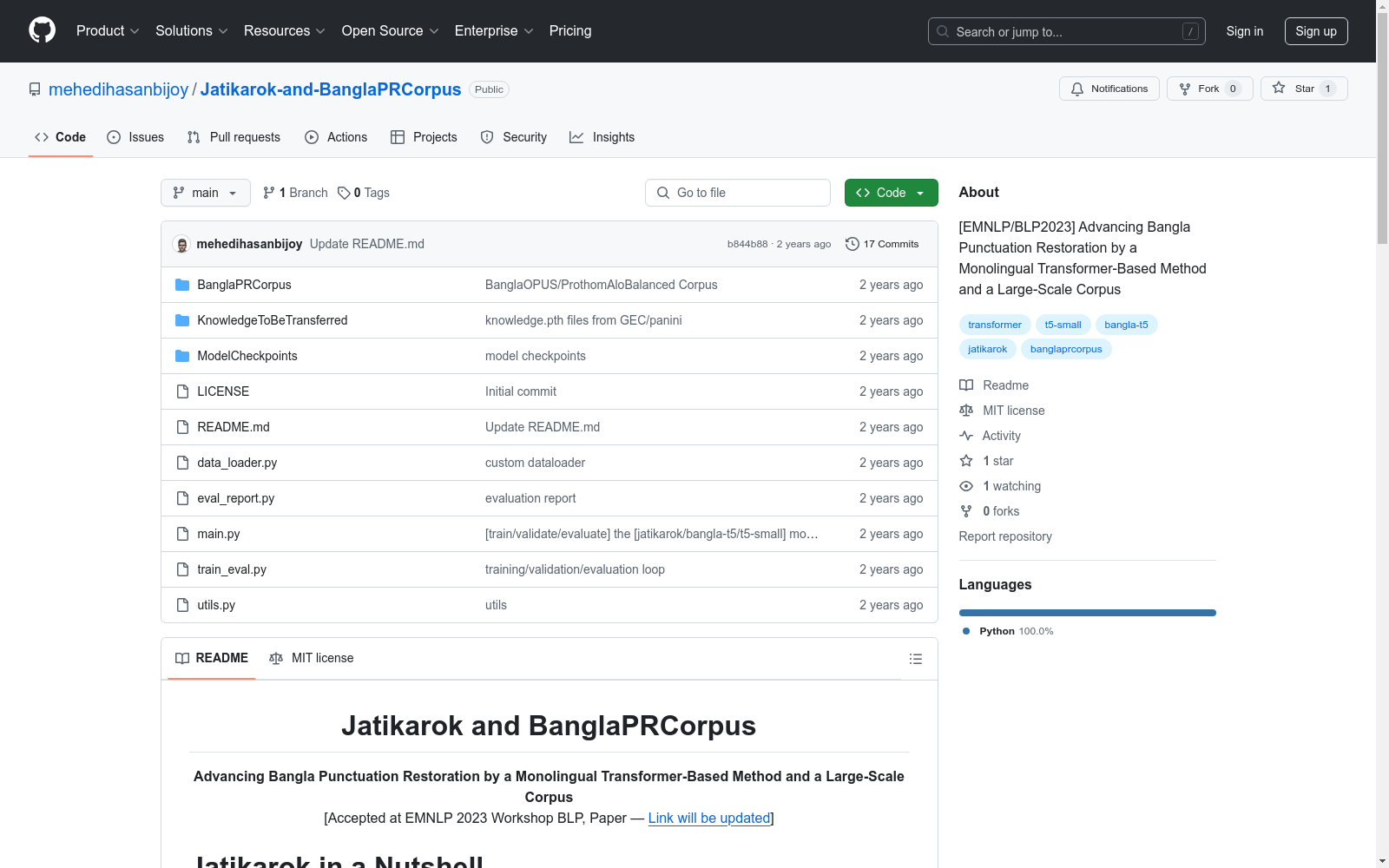Click commit hash b844b88
Screen dimensions: 1389x868
(x=747, y=244)
